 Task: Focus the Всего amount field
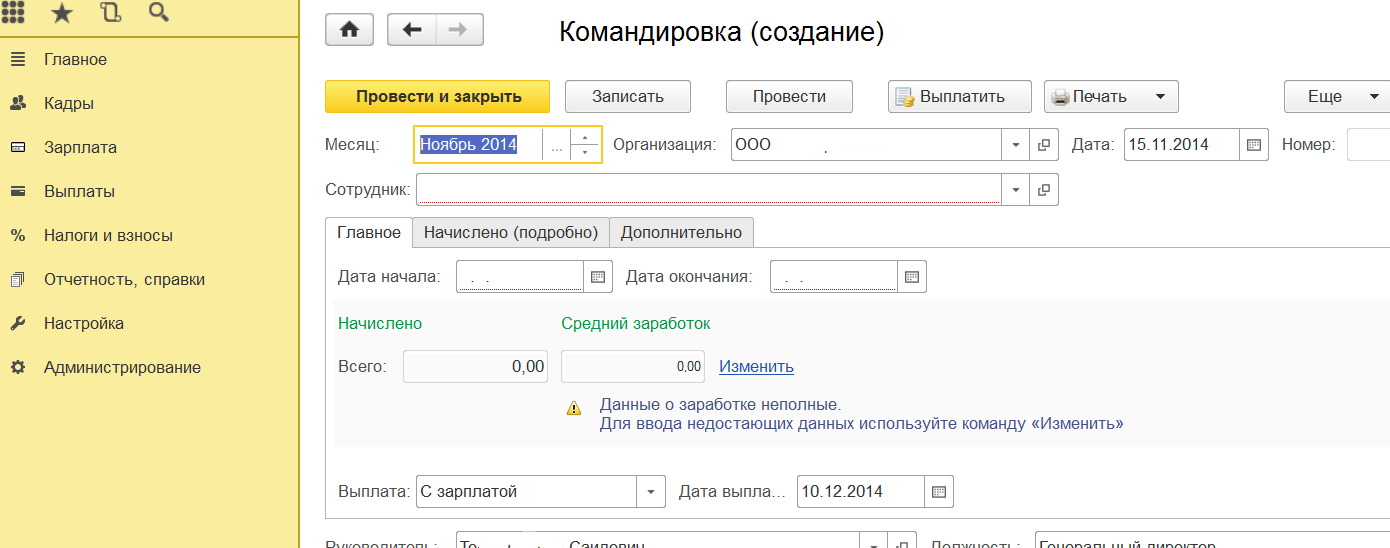tap(476, 366)
